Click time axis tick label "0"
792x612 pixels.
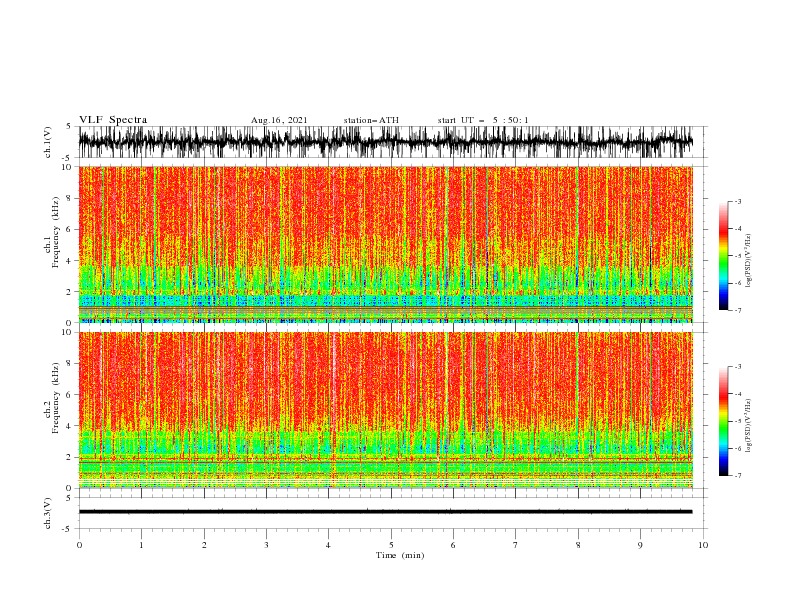(x=79, y=545)
